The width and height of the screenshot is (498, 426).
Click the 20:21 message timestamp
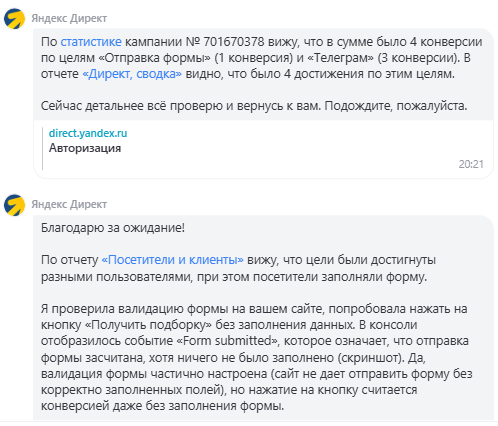(x=471, y=164)
